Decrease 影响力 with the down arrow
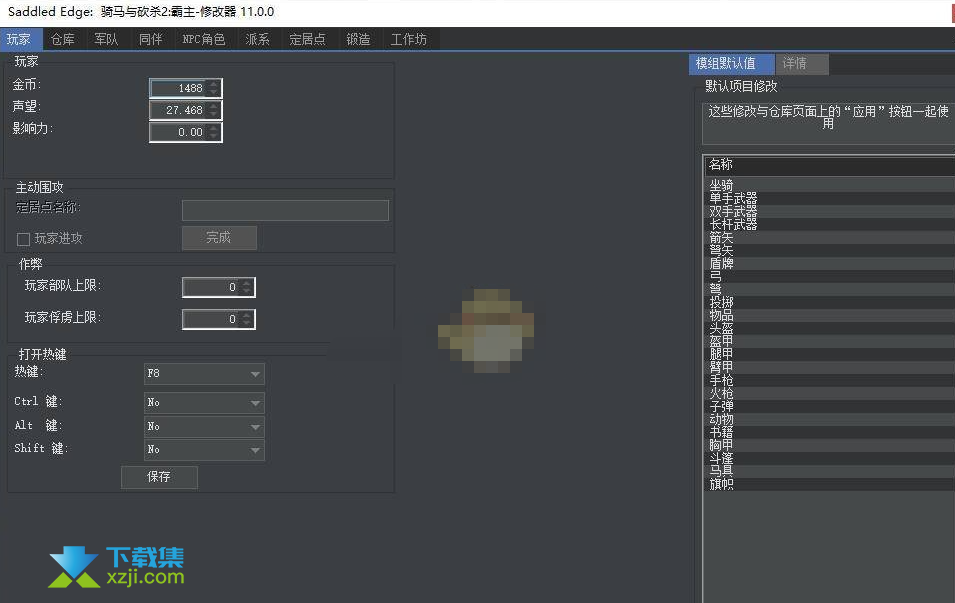Image resolution: width=955 pixels, height=603 pixels. coord(213,136)
